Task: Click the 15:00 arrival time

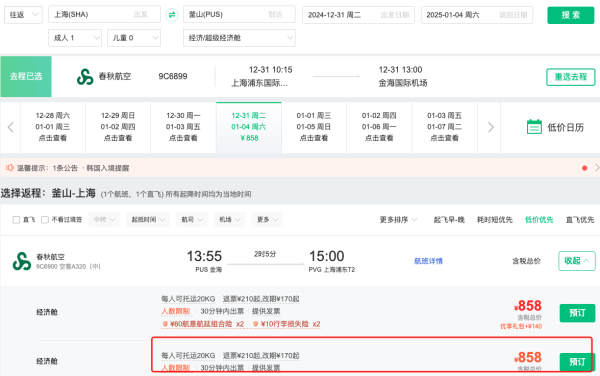Action: [327, 256]
